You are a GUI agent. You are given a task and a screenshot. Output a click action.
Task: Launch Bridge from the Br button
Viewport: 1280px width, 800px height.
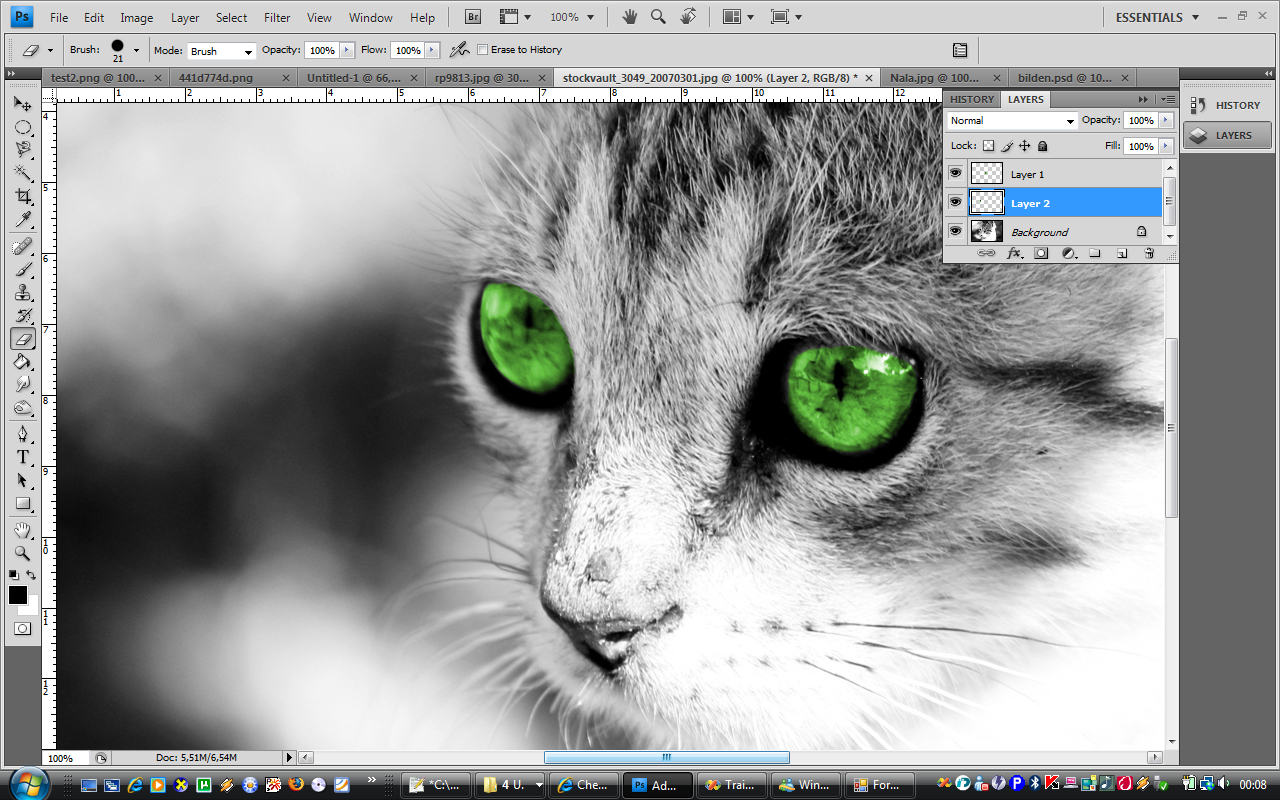pyautogui.click(x=474, y=17)
